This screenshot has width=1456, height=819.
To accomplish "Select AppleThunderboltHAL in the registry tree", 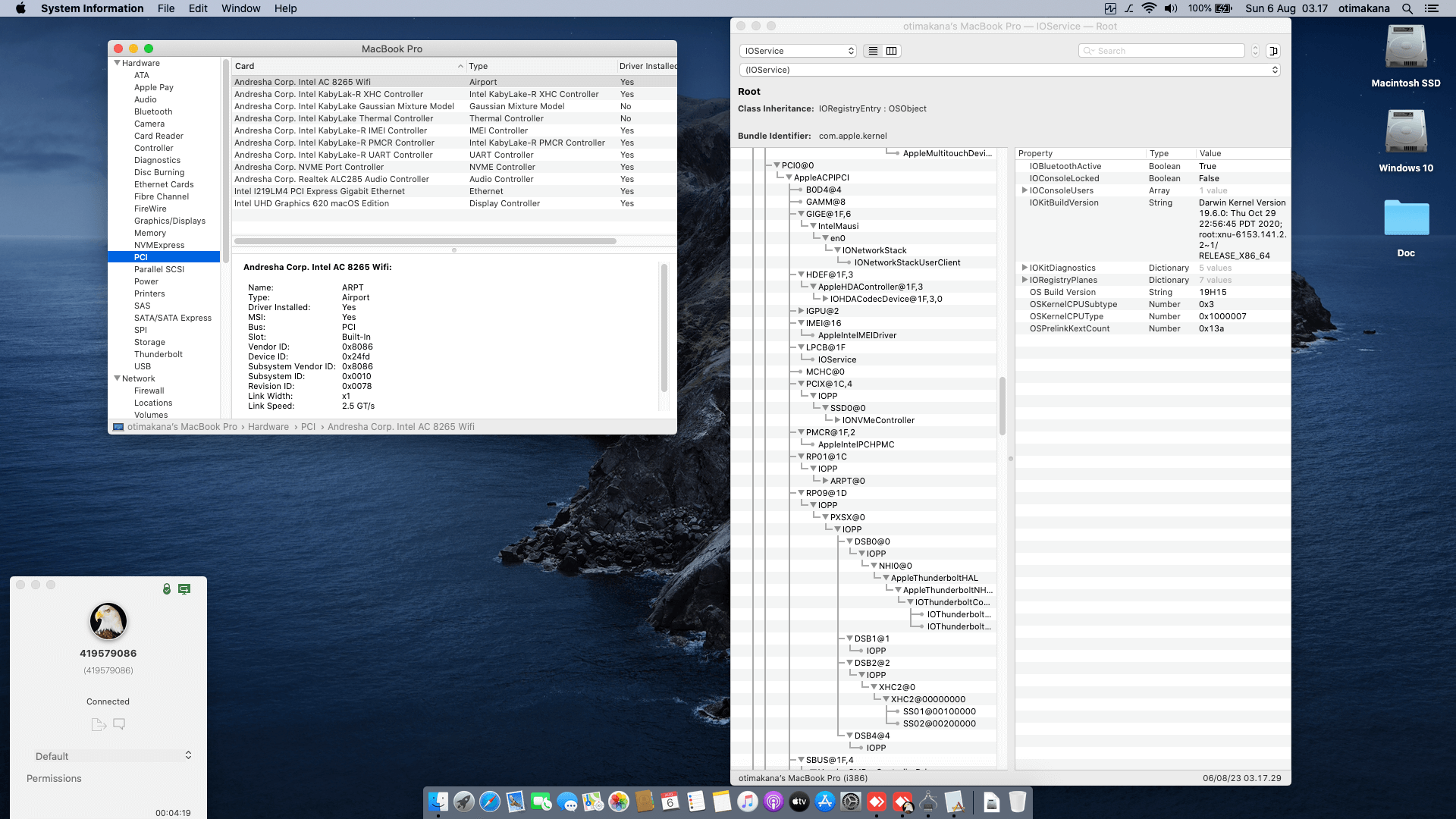I will (x=934, y=578).
